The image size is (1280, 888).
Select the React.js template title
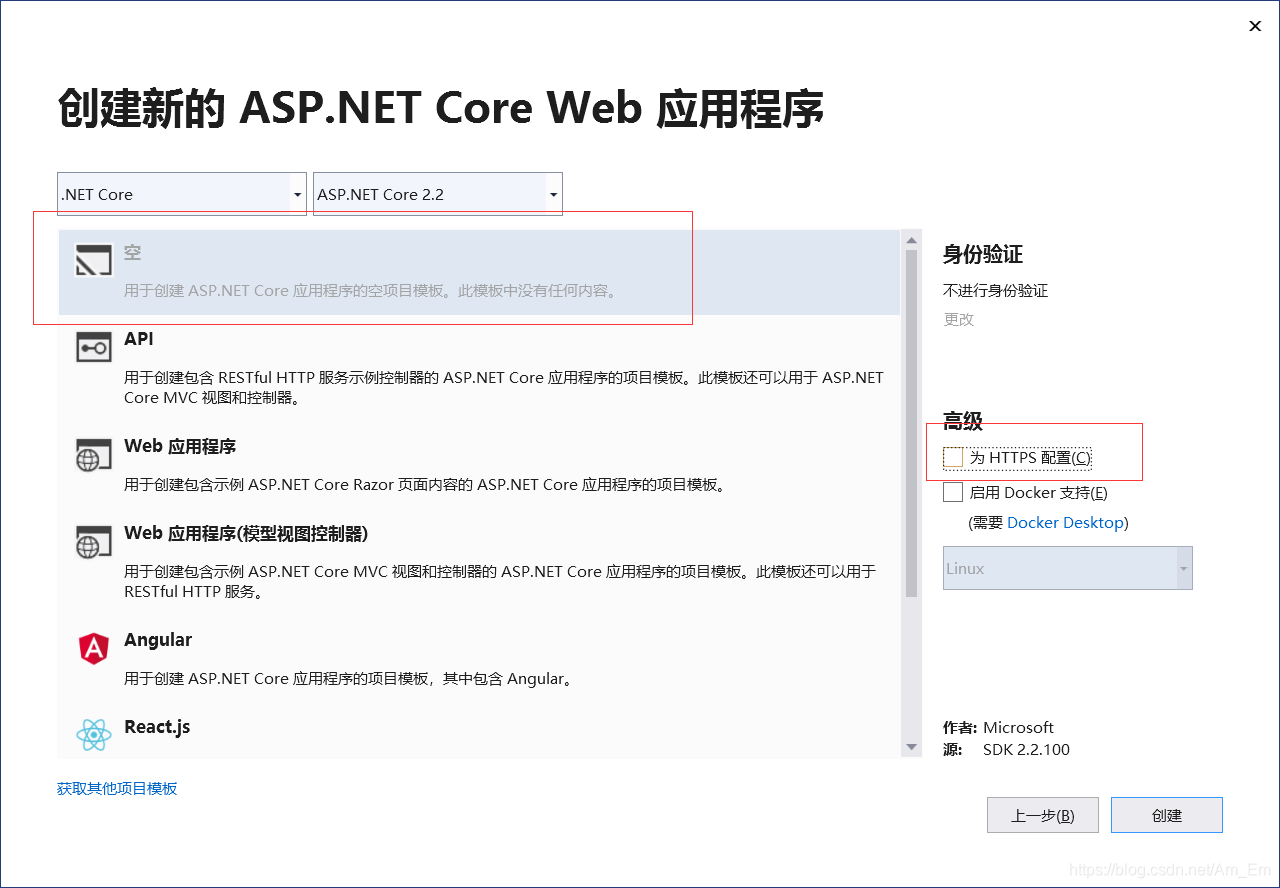157,727
